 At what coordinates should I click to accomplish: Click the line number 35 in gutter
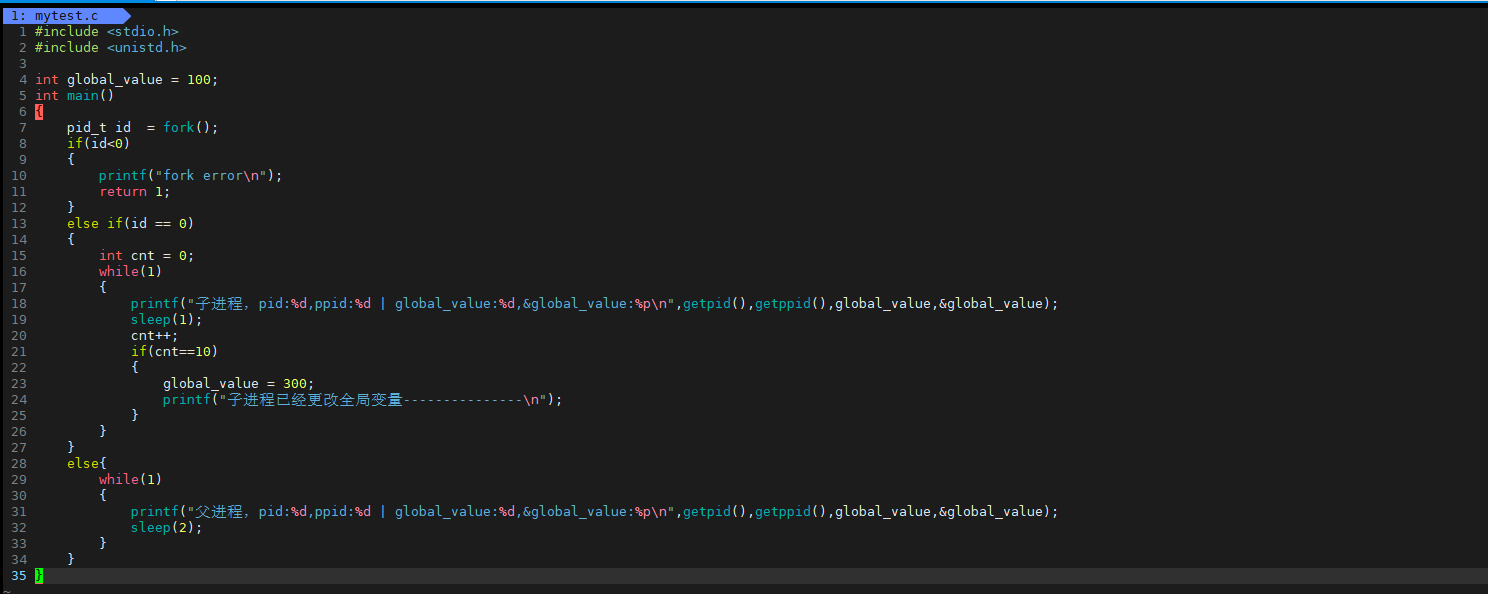(x=19, y=576)
